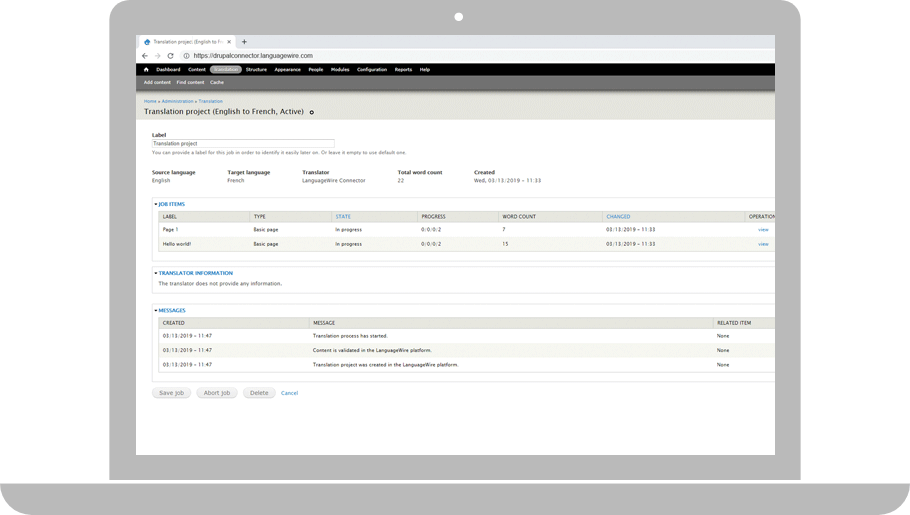910x515 pixels.
Task: Reload the page with the refresh icon
Action: pos(170,56)
